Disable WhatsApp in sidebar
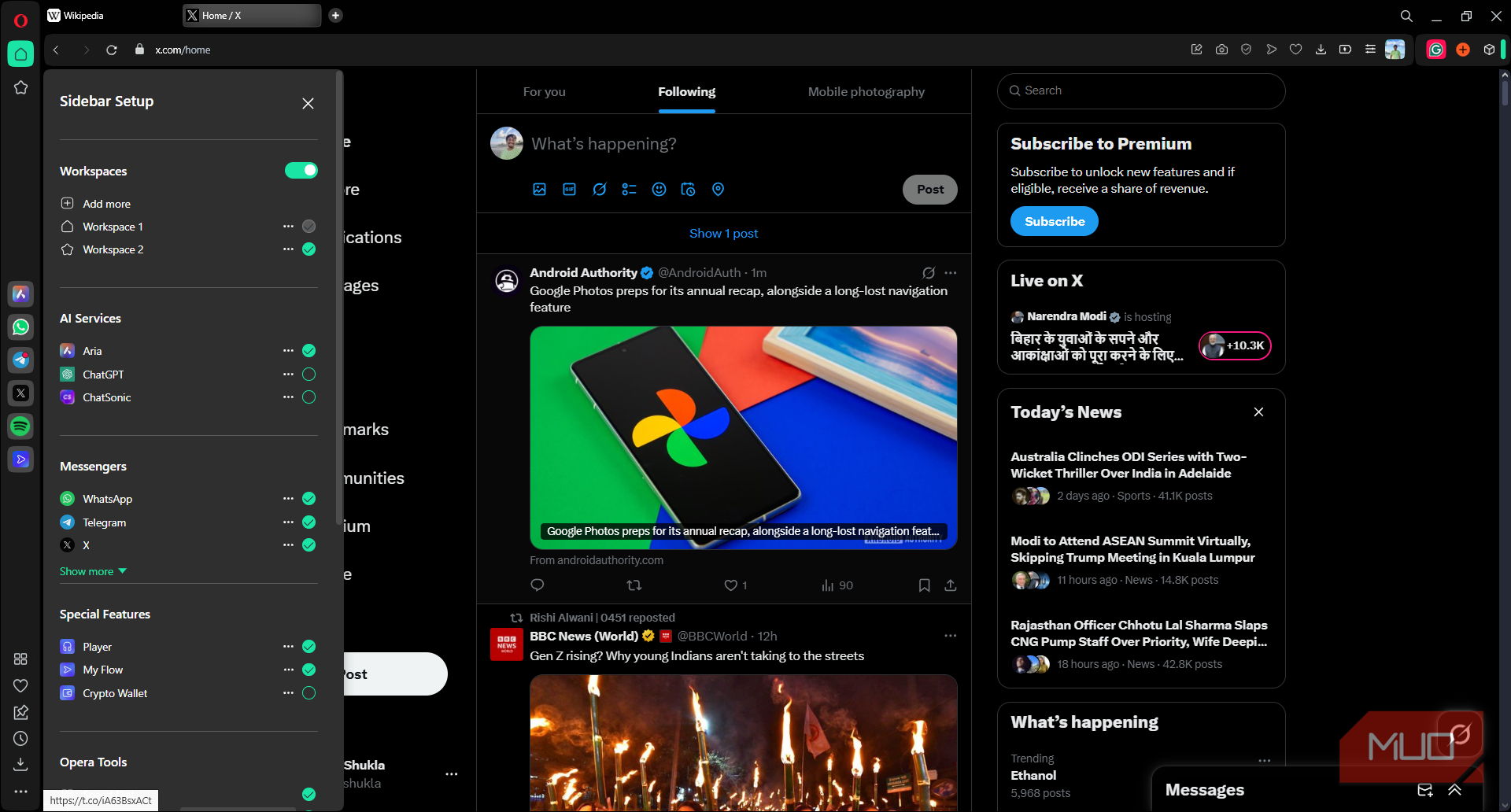The width and height of the screenshot is (1511, 812). tap(309, 498)
